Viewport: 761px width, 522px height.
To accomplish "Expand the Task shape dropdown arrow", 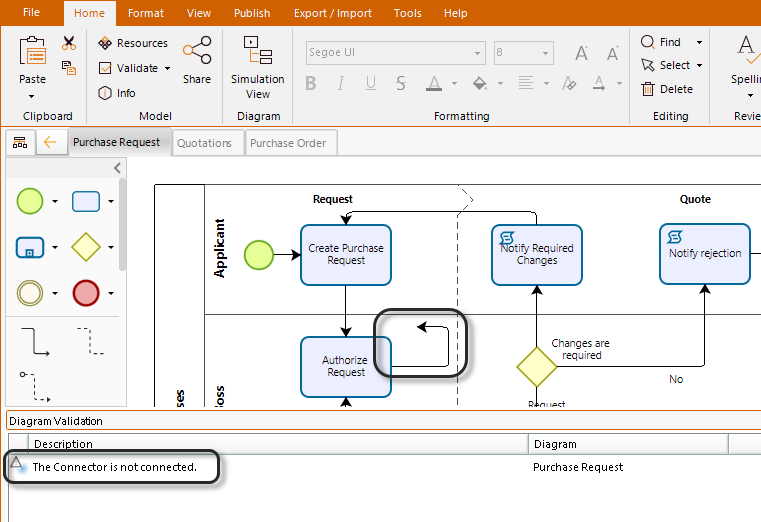I will point(111,202).
